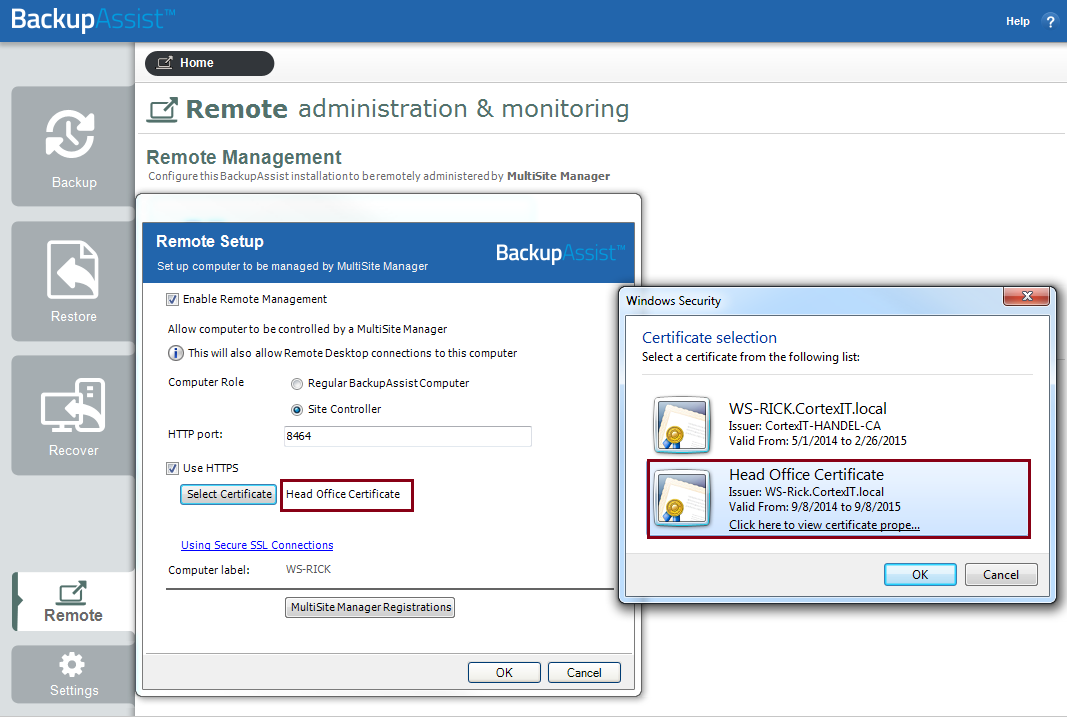Click the Remote administration title icon
The width and height of the screenshot is (1067, 717).
(x=163, y=110)
